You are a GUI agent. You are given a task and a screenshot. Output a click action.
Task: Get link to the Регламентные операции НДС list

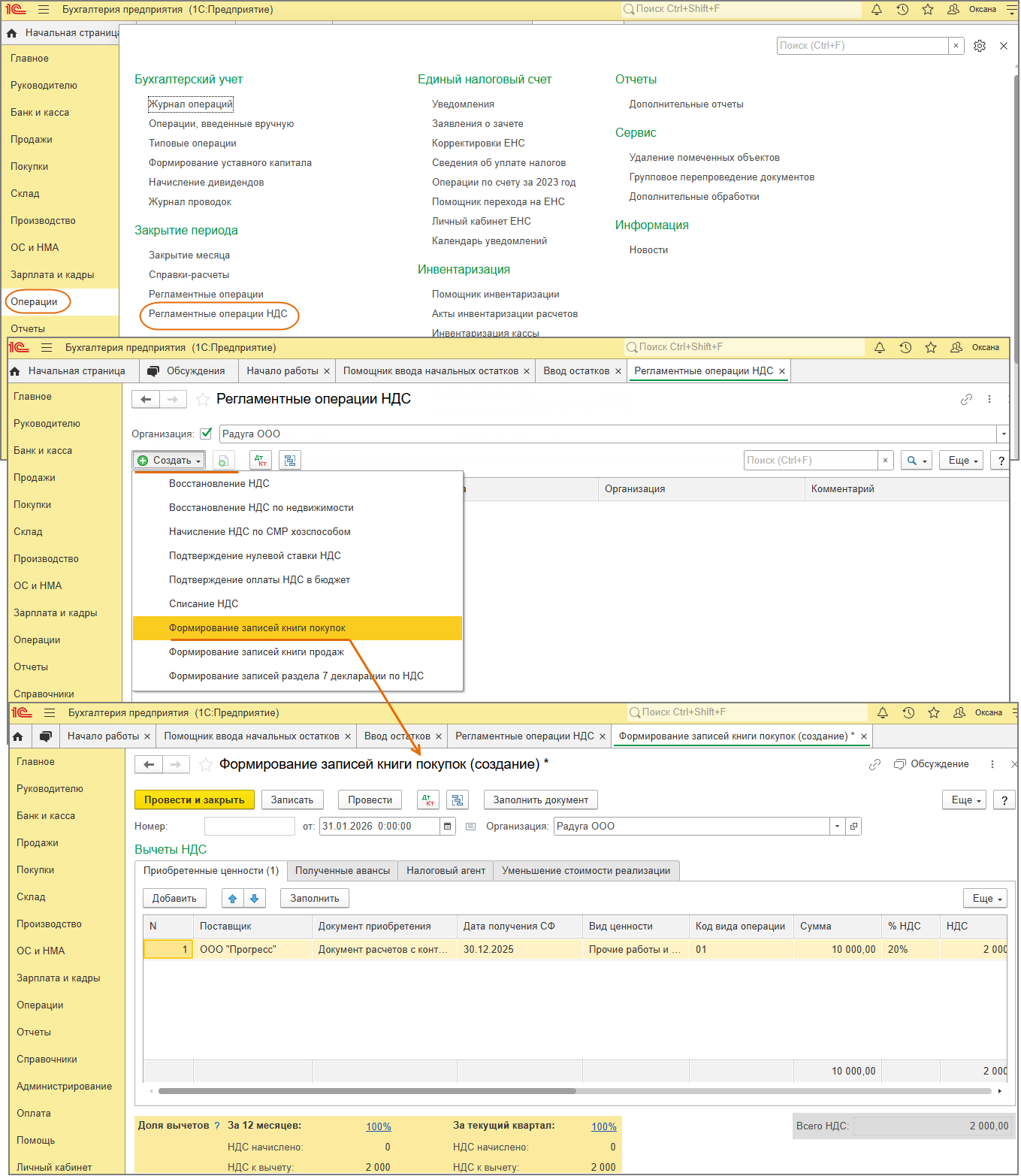(966, 400)
